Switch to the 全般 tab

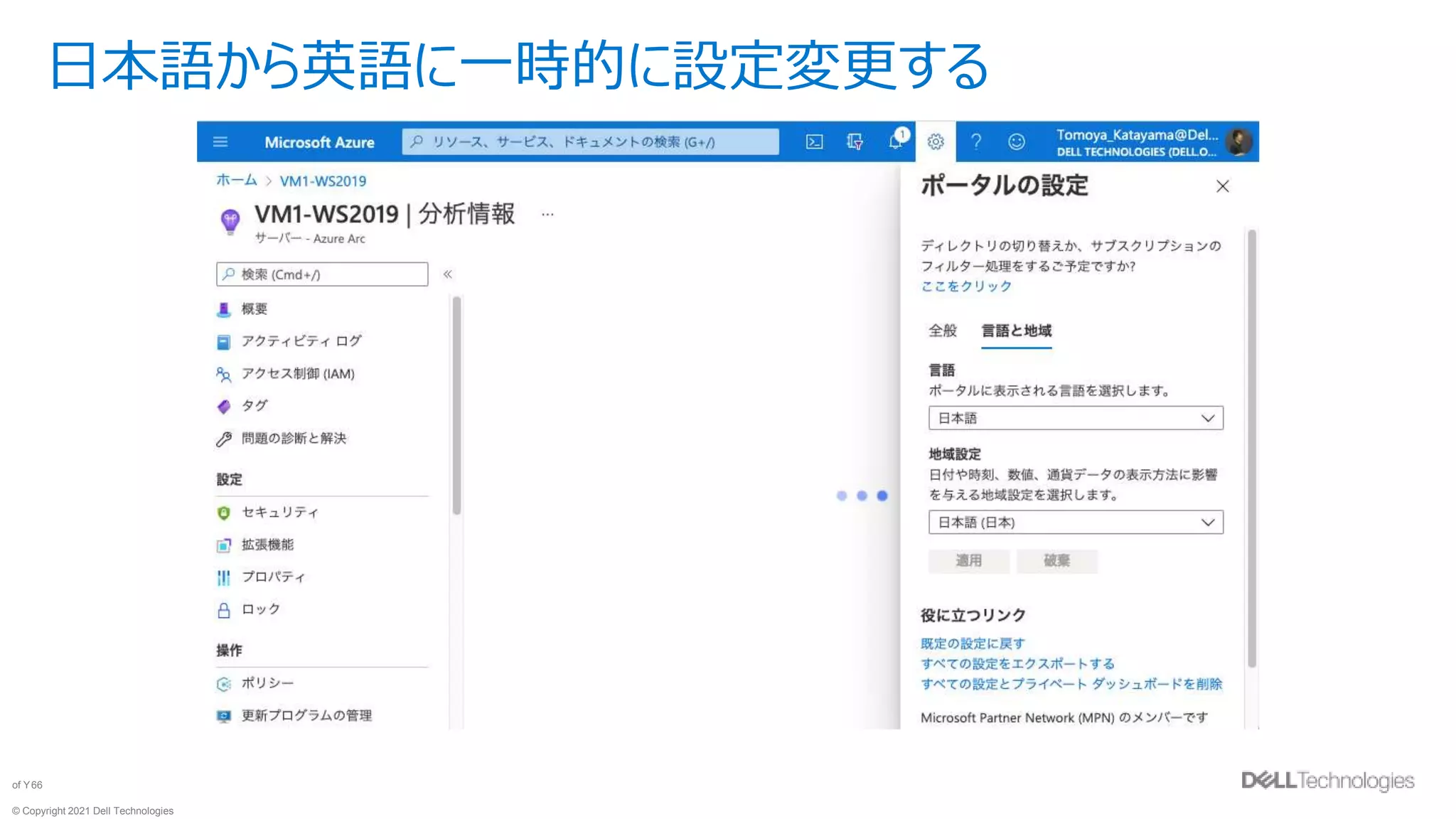click(x=943, y=331)
